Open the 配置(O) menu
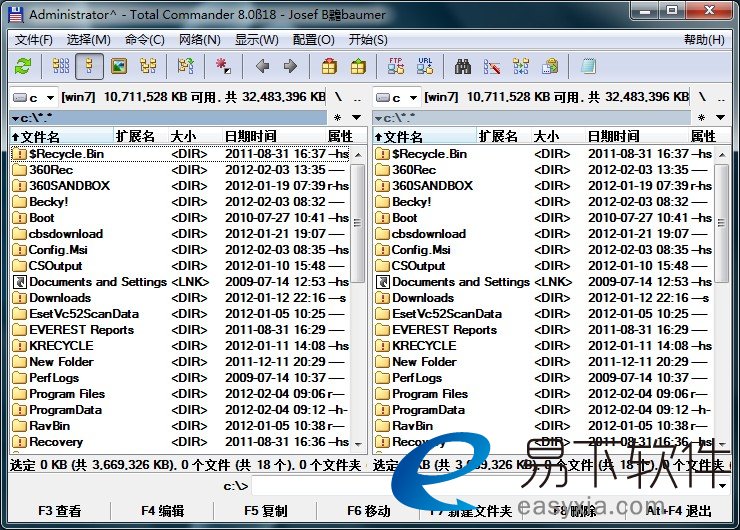Viewport: 740px width, 530px height. (313, 40)
